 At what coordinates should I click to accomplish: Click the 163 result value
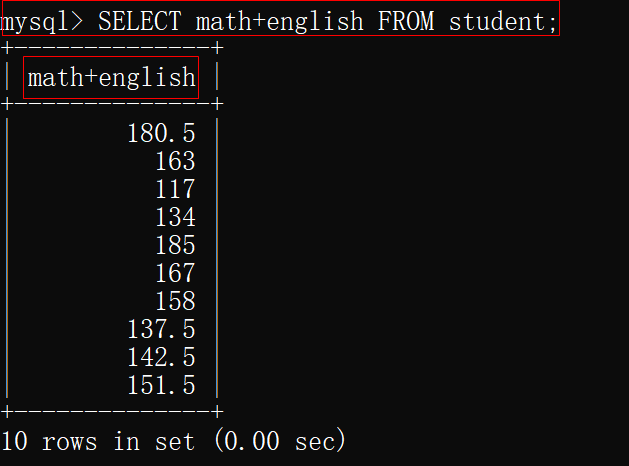pyautogui.click(x=175, y=161)
